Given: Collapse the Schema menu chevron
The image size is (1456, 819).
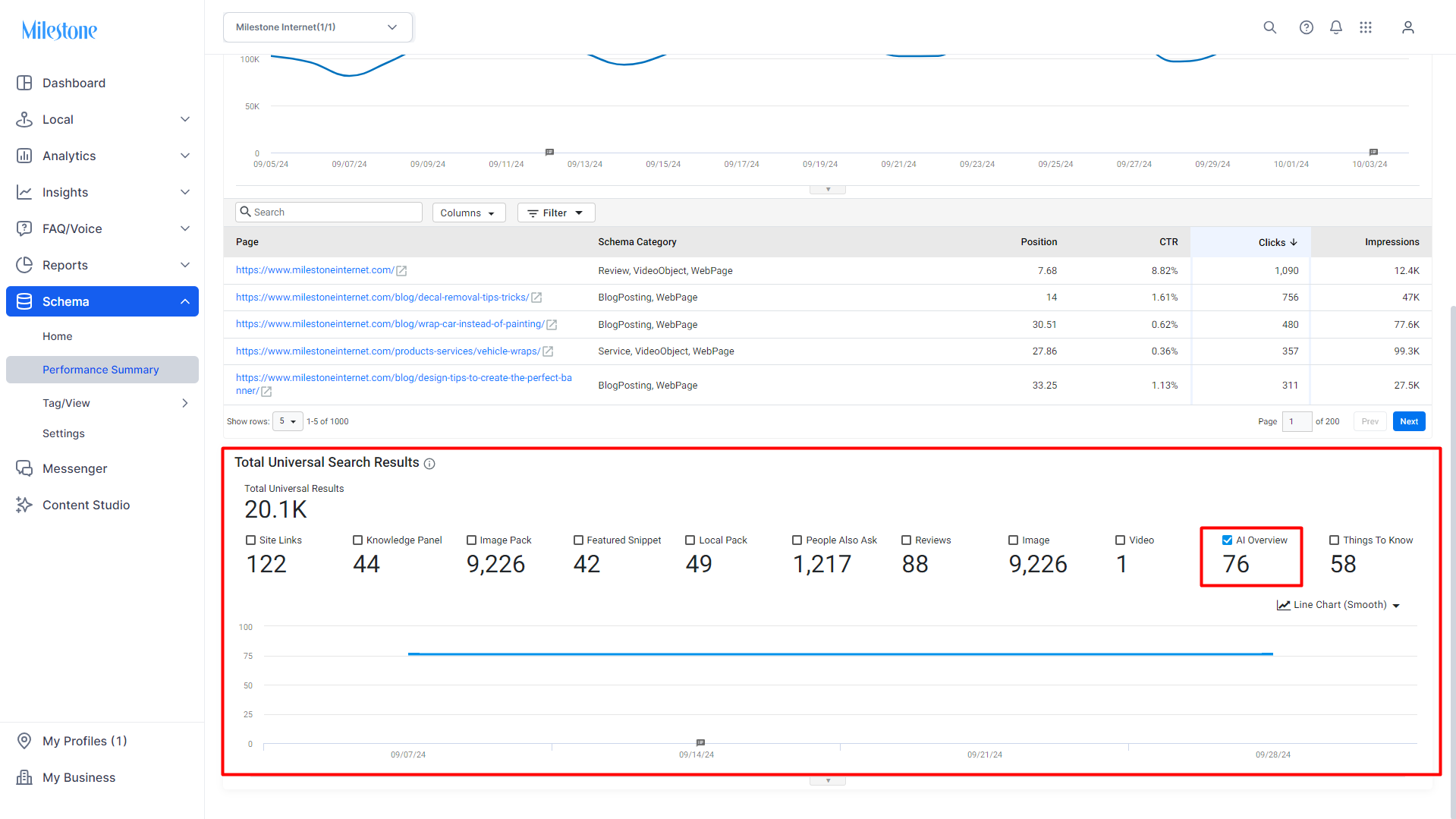Looking at the screenshot, I should [x=185, y=301].
